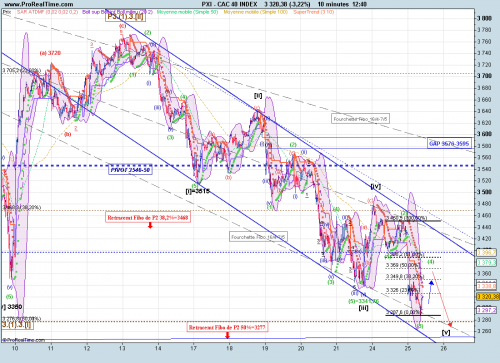This screenshot has height=363, width=500.
Task: Click the blue upward projection arrow
Action: (x=430, y=292)
